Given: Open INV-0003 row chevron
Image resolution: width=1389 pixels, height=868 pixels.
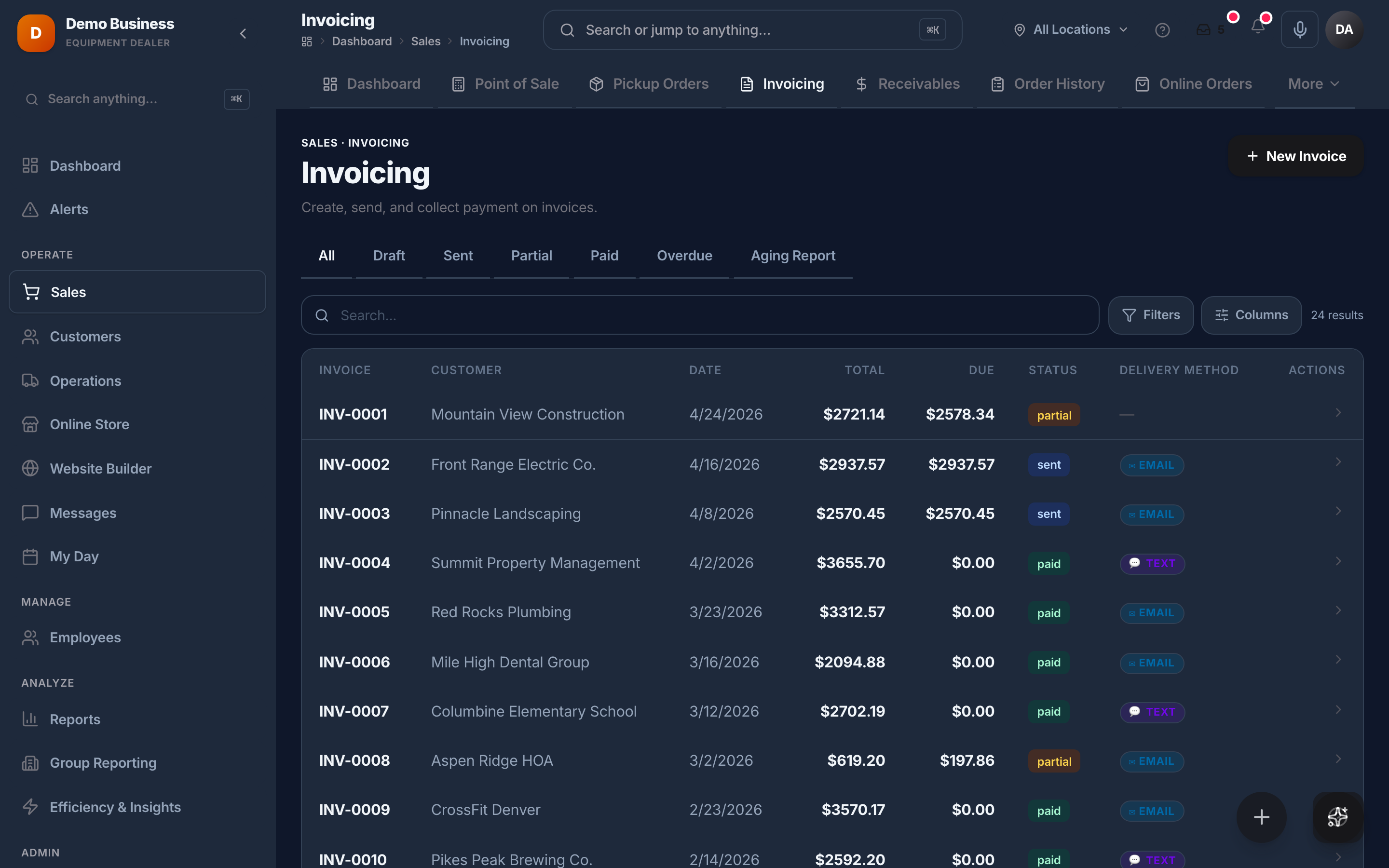Looking at the screenshot, I should (1338, 512).
